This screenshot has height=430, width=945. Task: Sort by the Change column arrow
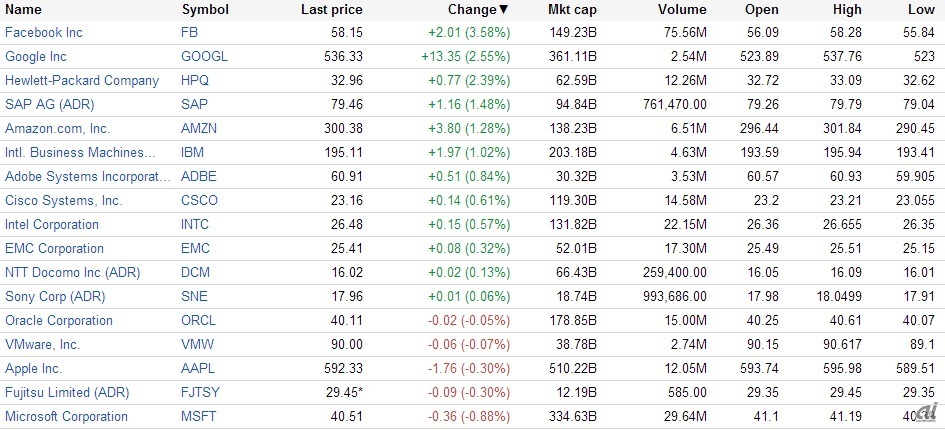tap(504, 10)
